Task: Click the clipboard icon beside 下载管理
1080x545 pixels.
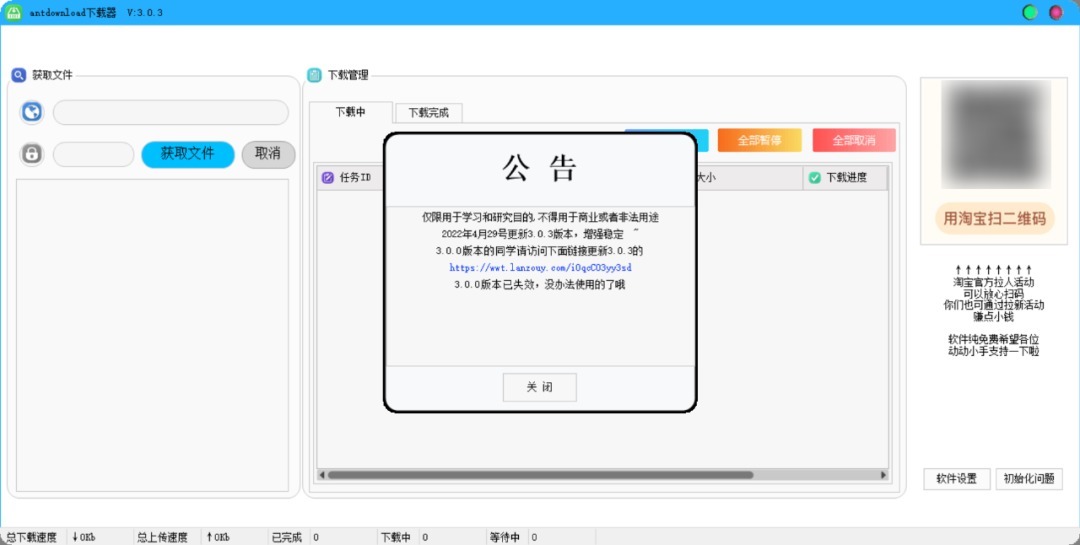Action: tap(314, 75)
